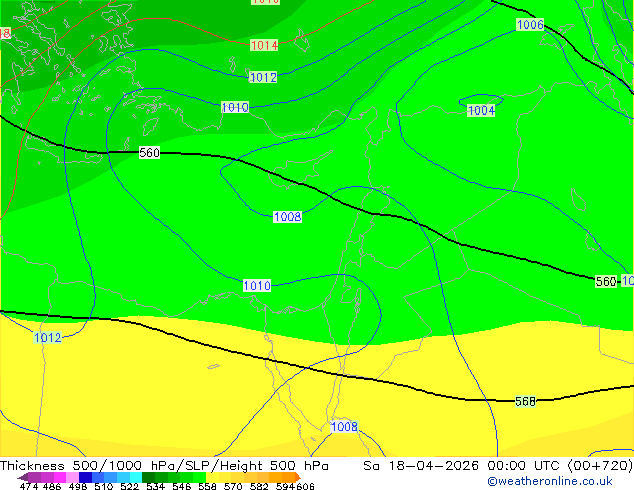The height and width of the screenshot is (490, 634).
Task: Click the 1006 isobar label
Action: (530, 25)
